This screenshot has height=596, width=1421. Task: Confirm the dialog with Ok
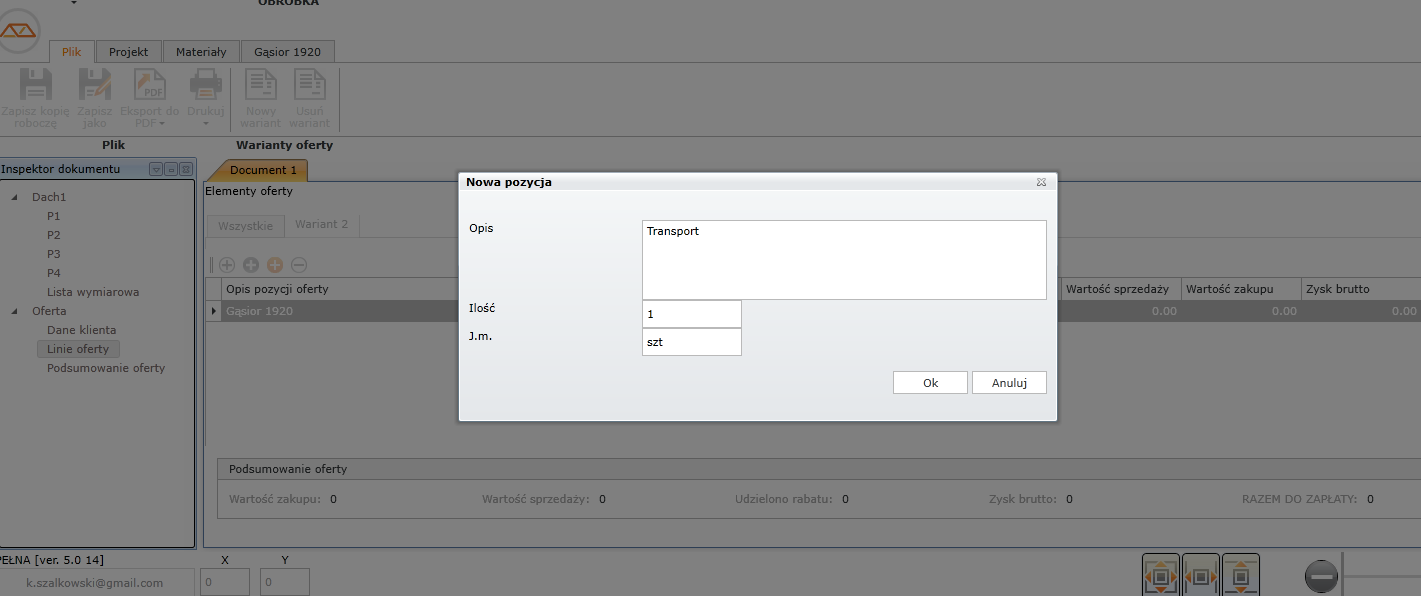coord(930,383)
